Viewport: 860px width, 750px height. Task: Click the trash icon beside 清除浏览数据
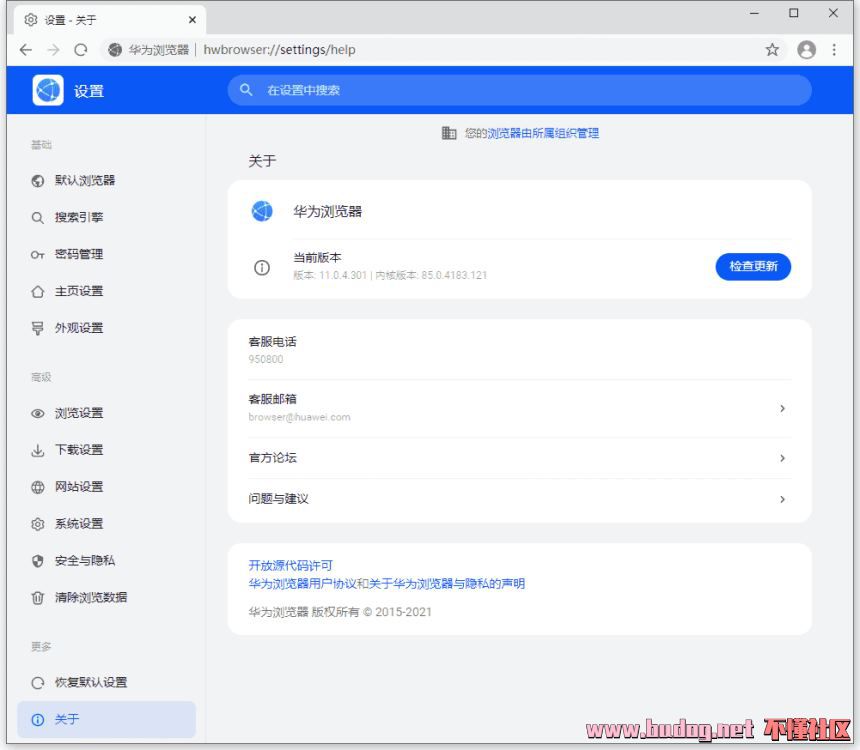pos(37,597)
